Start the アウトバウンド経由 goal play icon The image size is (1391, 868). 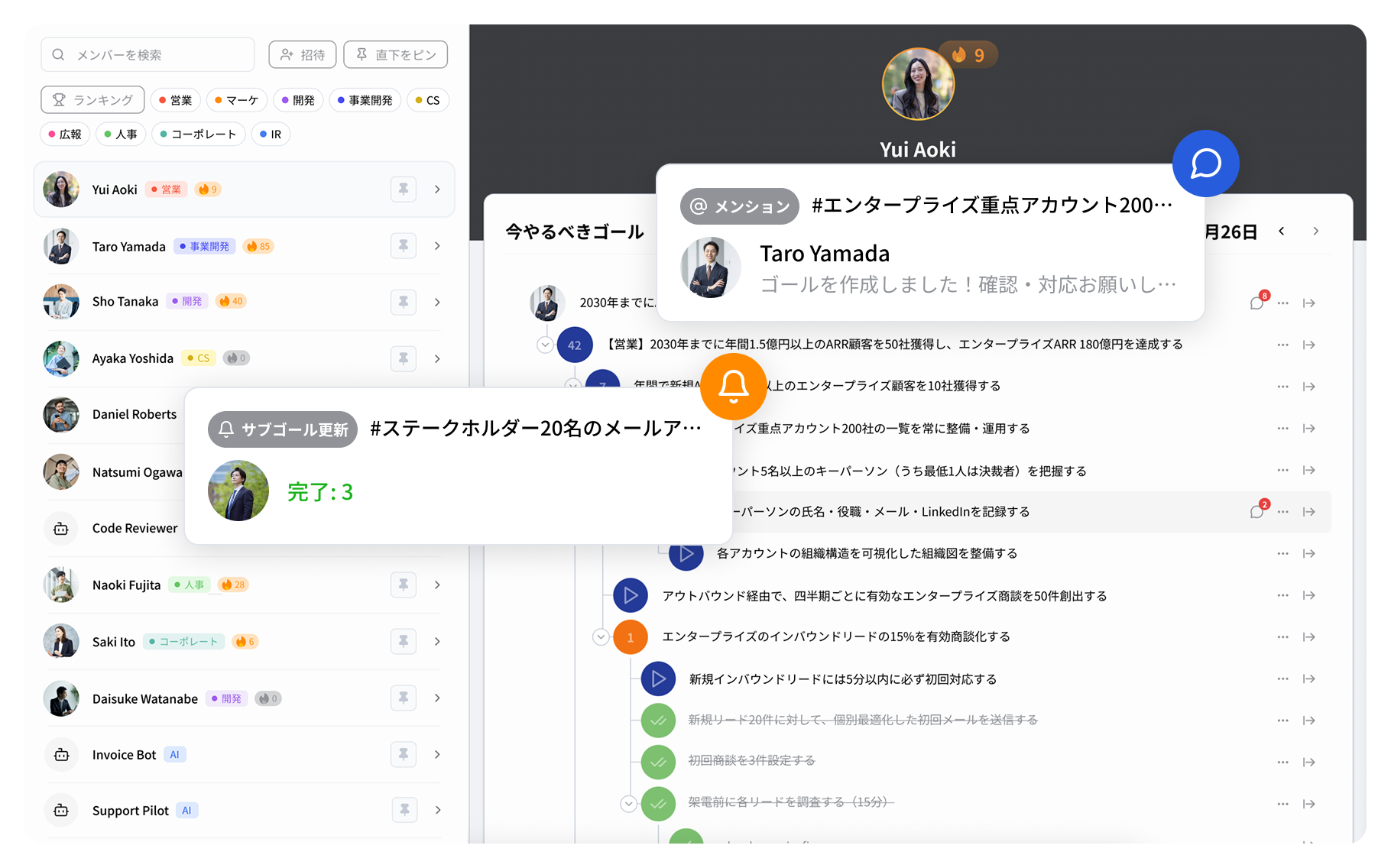point(631,595)
